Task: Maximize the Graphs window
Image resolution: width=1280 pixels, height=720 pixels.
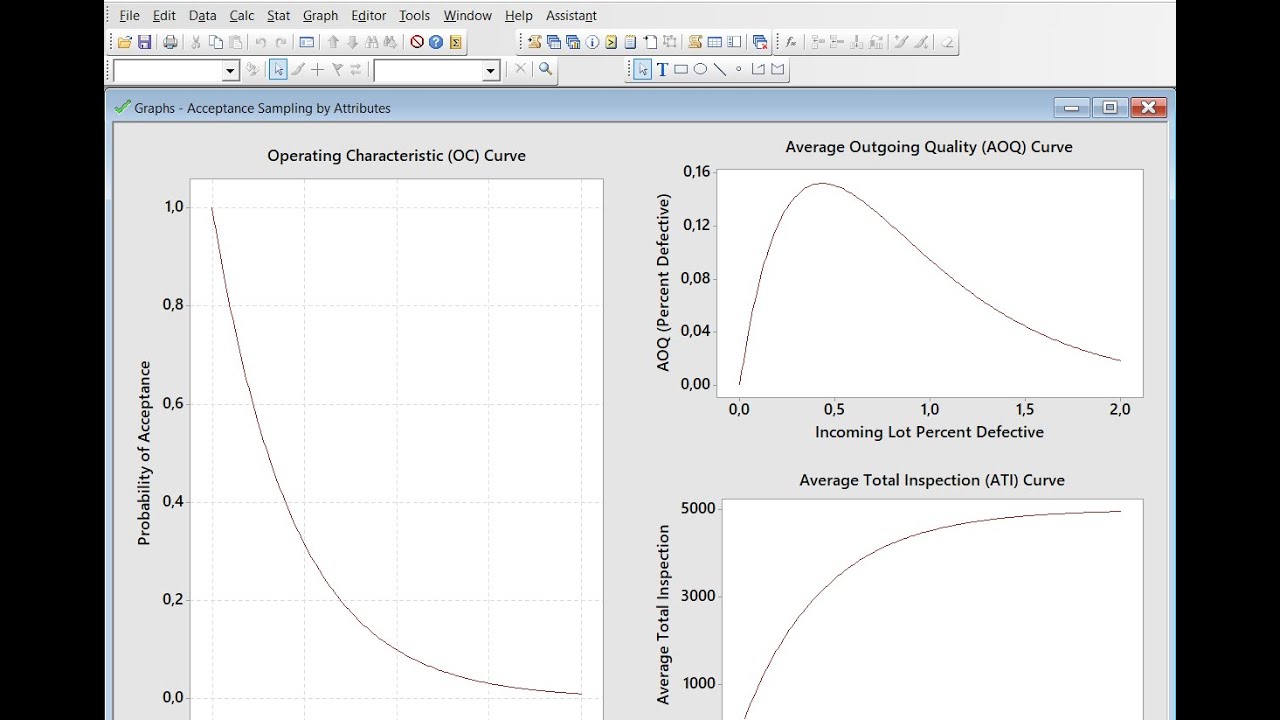Action: (x=1110, y=107)
